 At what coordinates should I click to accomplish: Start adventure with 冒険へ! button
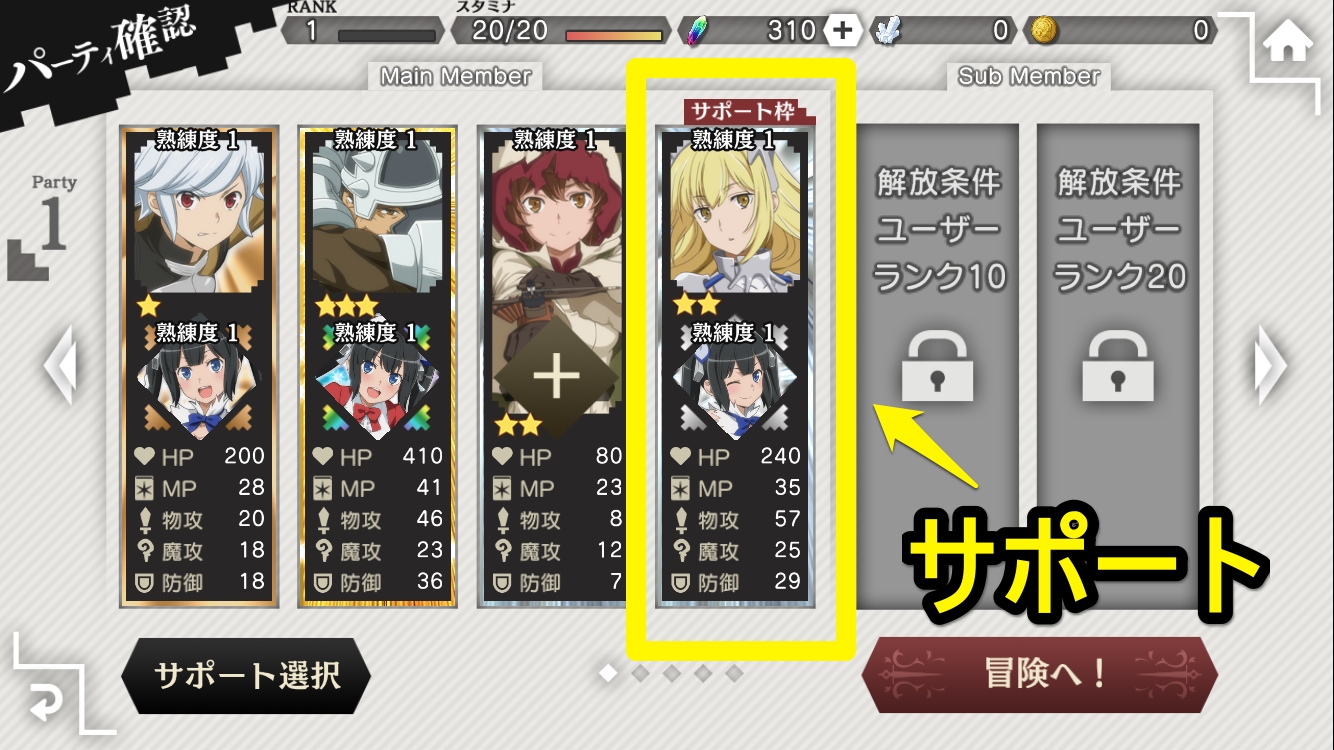click(x=1040, y=675)
